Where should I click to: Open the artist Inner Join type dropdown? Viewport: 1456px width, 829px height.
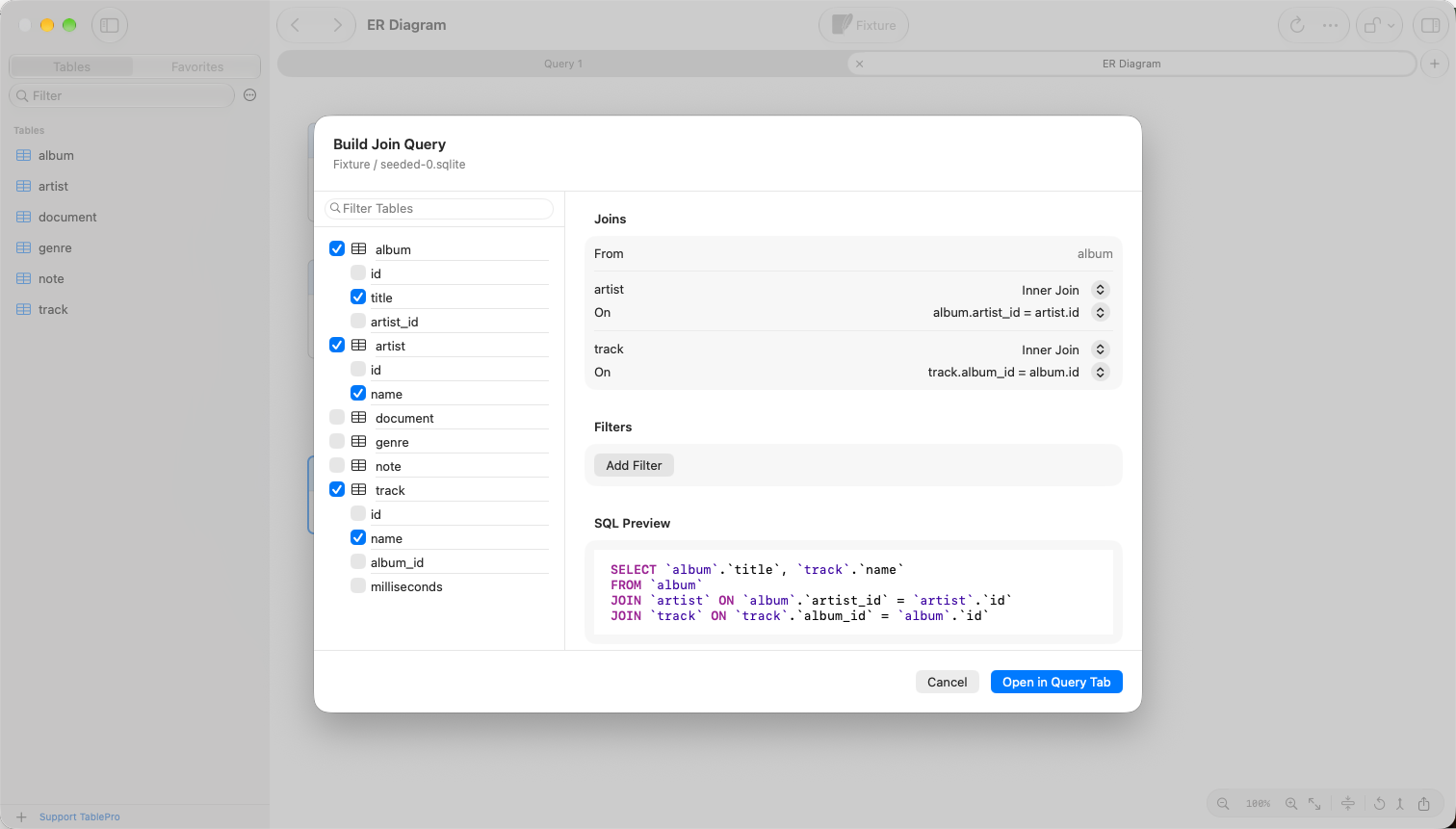tap(1100, 290)
